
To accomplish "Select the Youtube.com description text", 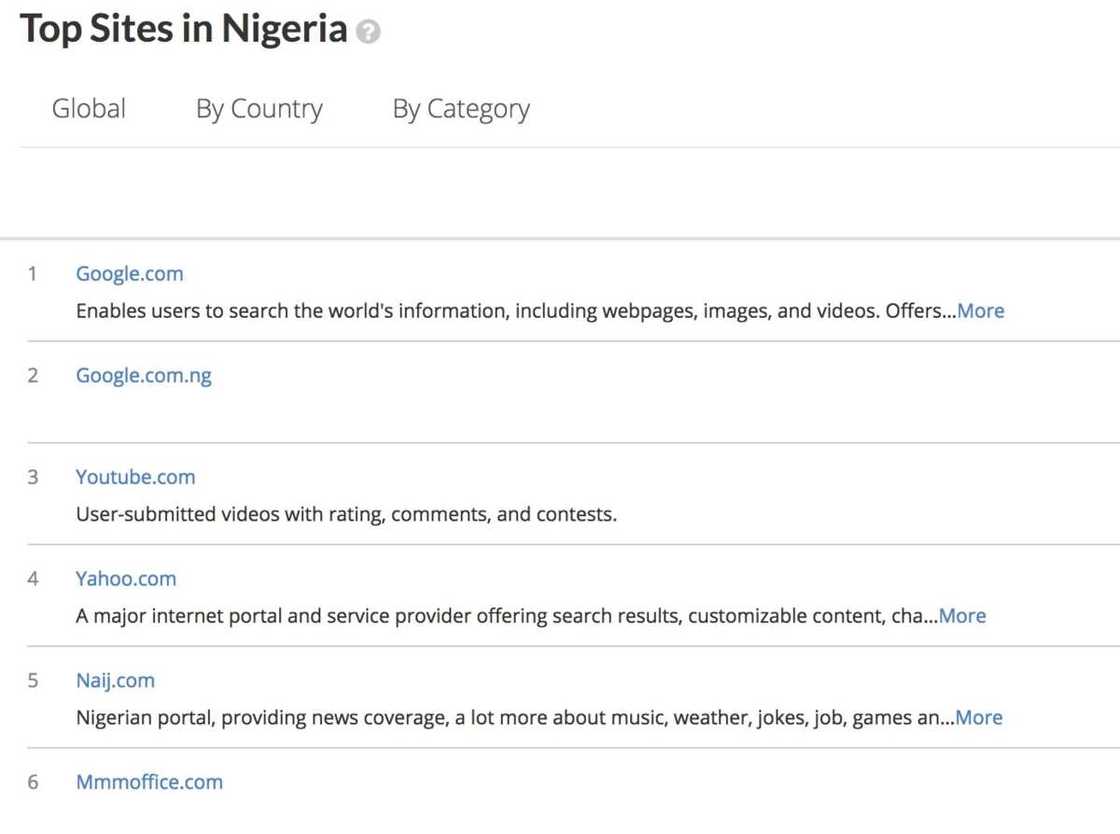I will click(346, 514).
